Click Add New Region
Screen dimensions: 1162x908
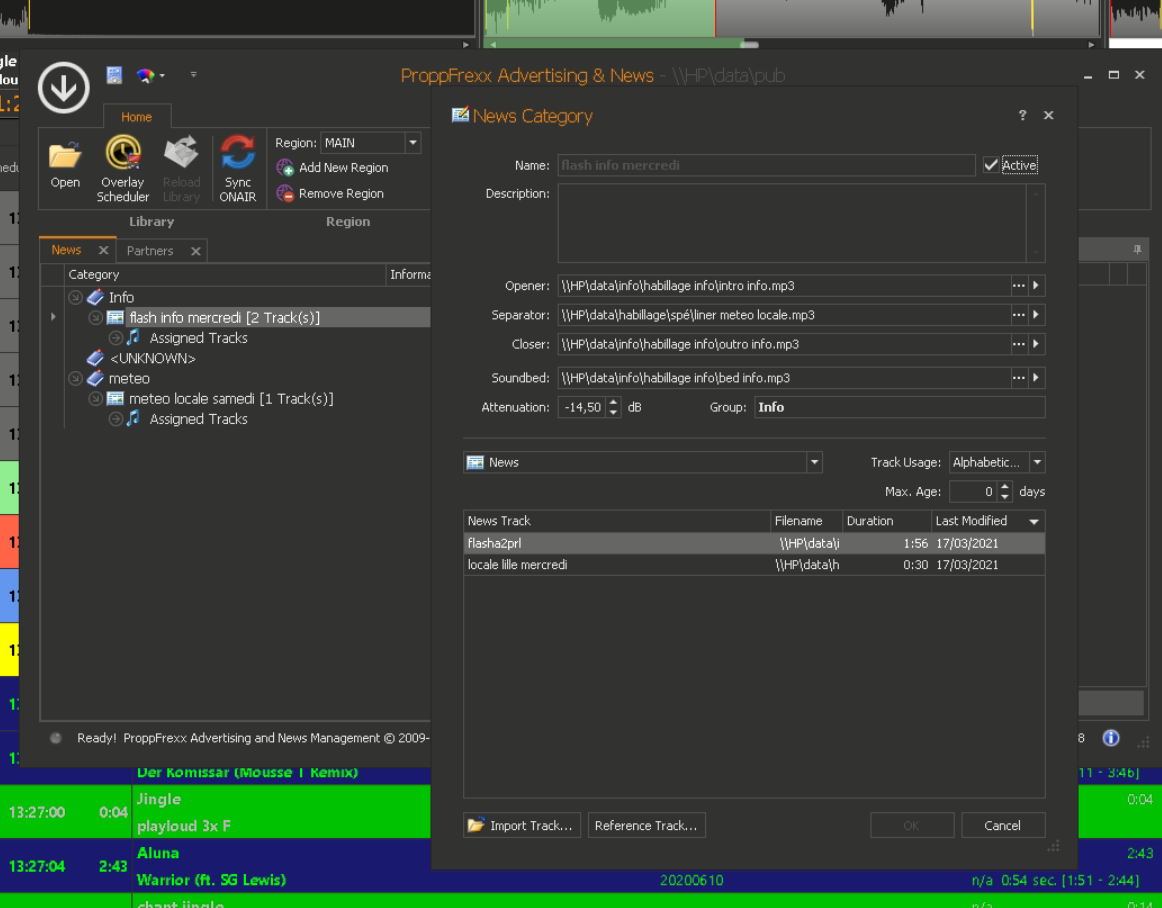coord(334,168)
